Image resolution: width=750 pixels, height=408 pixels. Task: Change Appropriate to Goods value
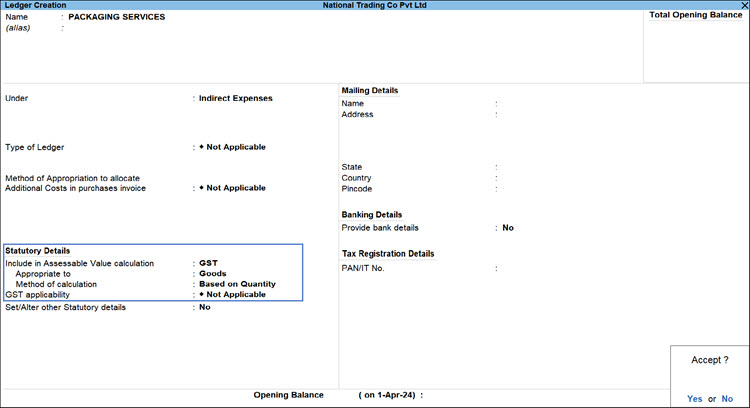(x=213, y=273)
